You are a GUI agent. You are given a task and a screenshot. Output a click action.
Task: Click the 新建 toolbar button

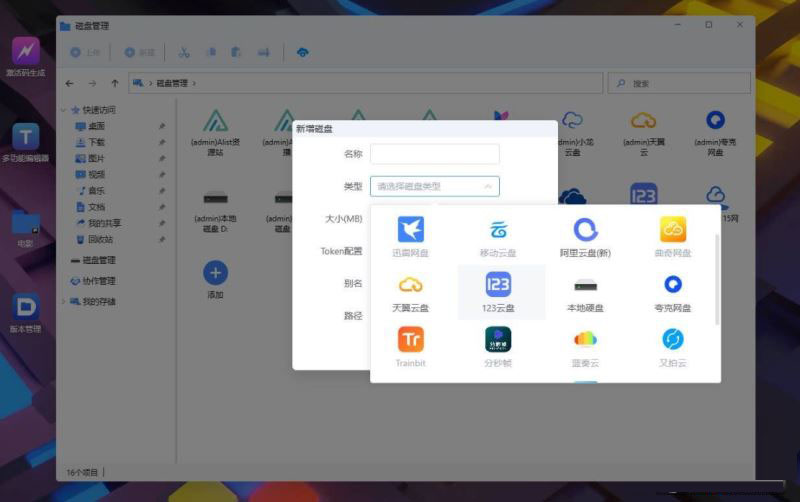(x=139, y=52)
